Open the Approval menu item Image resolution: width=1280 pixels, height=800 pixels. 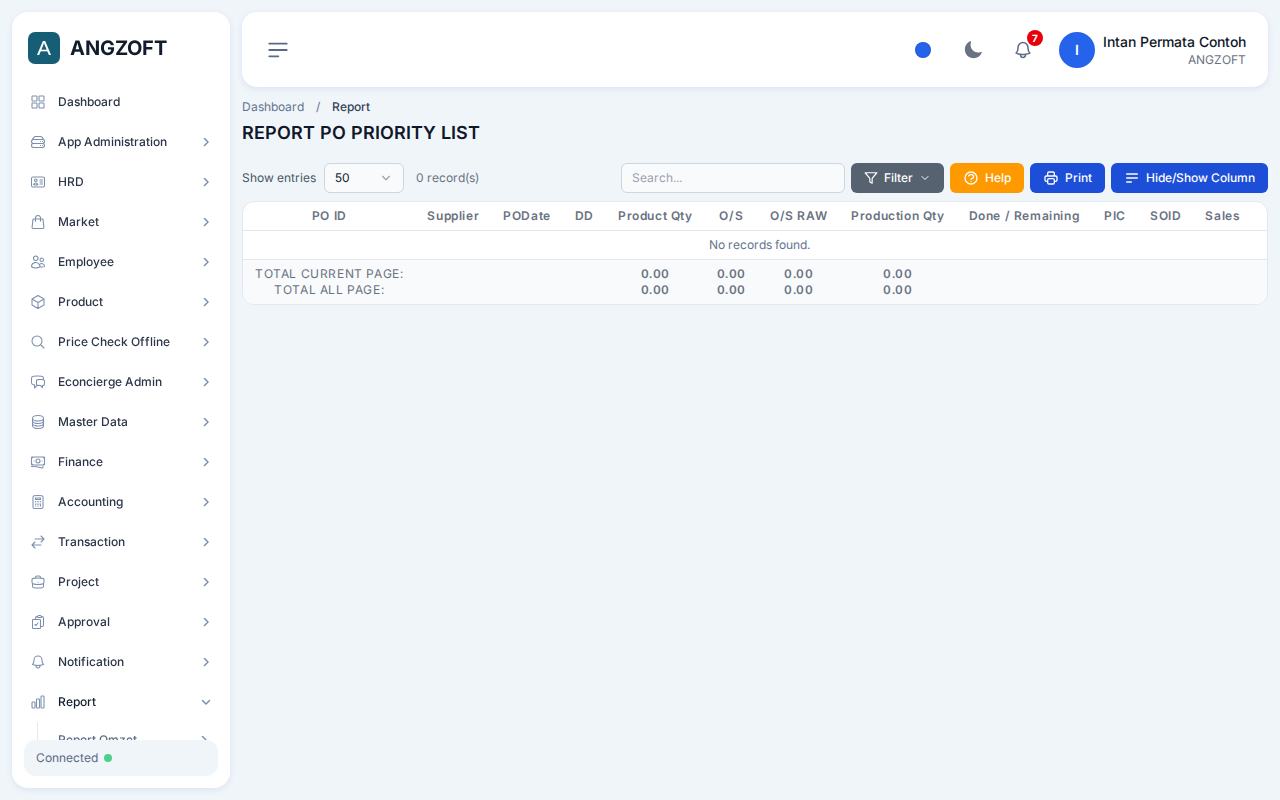click(121, 622)
